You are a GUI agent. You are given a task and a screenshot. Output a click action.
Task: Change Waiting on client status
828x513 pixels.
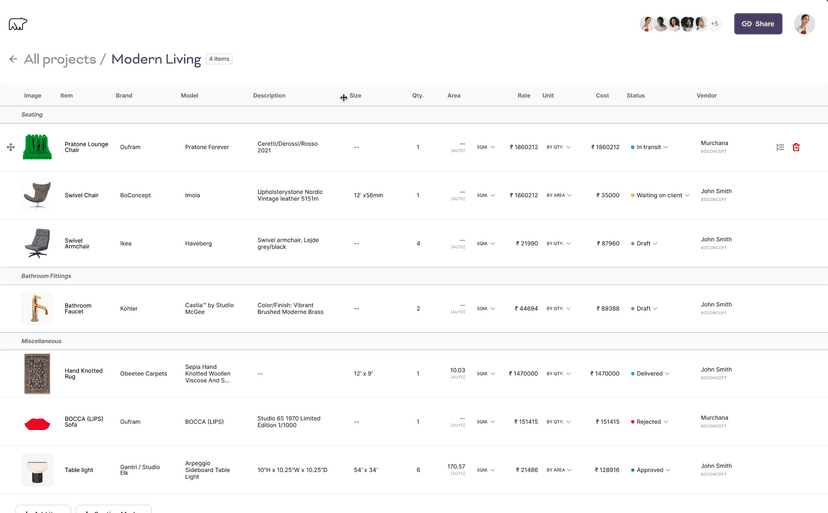[x=660, y=195]
